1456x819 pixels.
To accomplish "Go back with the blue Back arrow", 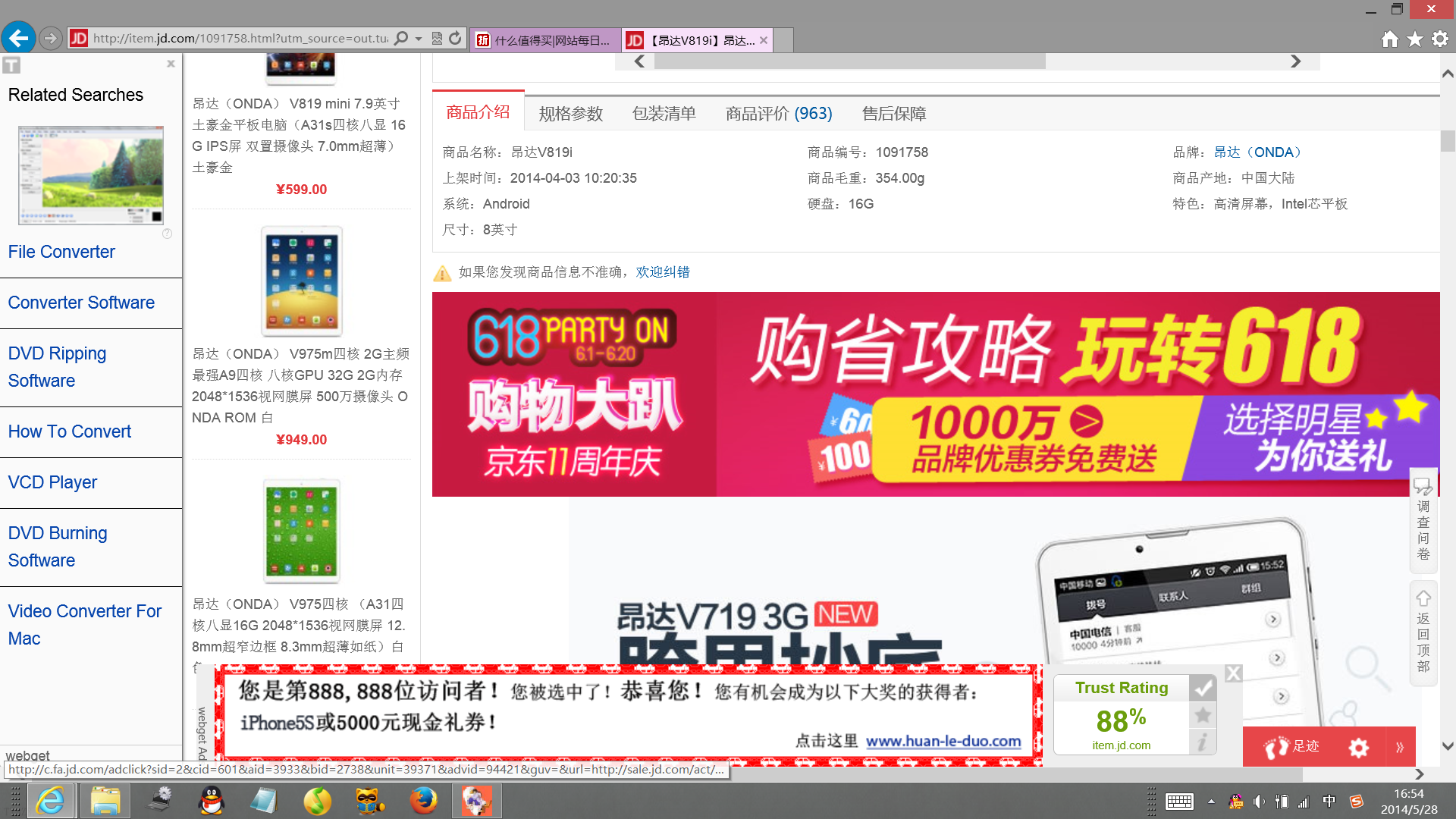I will [x=19, y=37].
